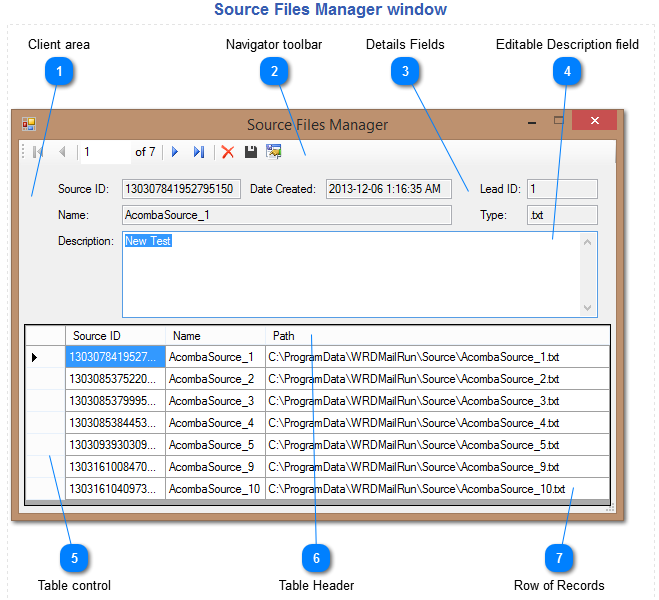Go to next record in navigator

pos(175,152)
